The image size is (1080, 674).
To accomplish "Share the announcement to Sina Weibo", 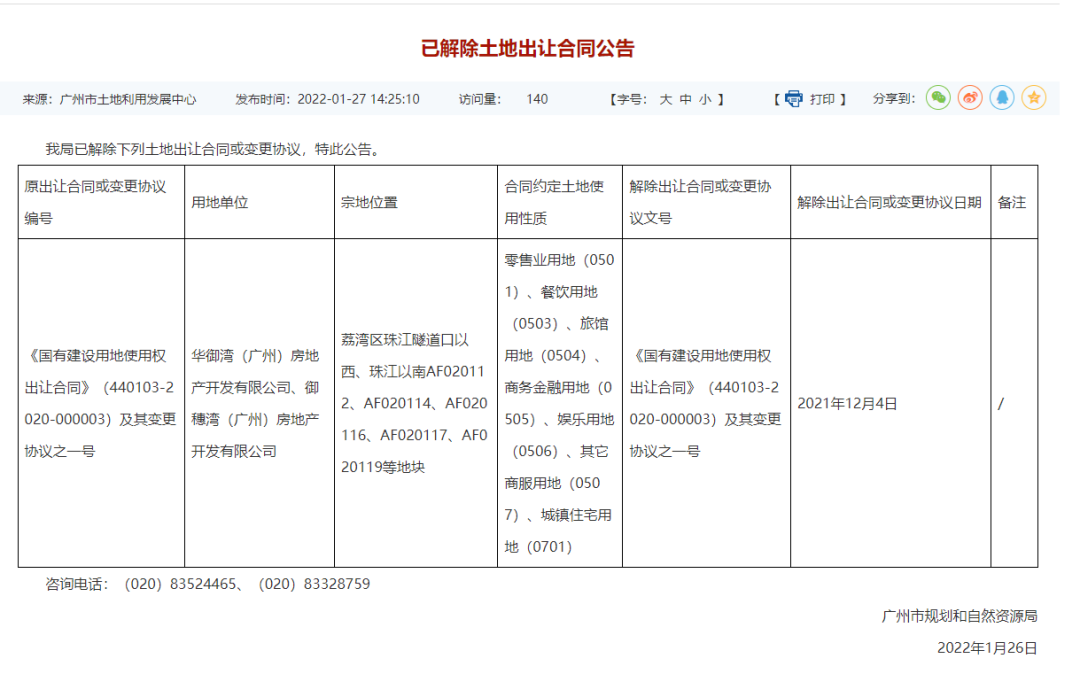I will click(968, 98).
